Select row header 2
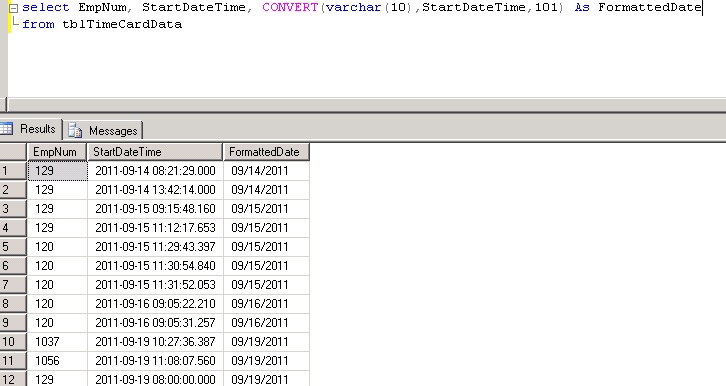 click(x=13, y=190)
